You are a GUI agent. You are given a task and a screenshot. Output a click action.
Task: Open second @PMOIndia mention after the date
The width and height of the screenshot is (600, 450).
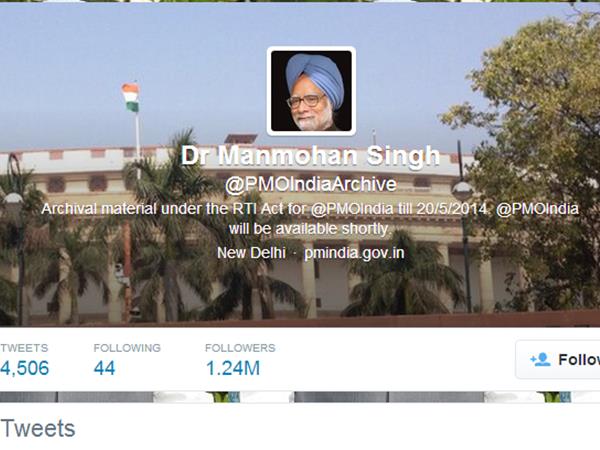coord(537,209)
